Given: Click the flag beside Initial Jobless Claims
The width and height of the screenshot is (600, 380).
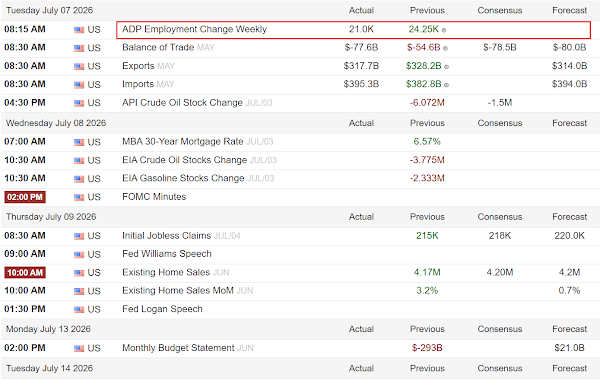Looking at the screenshot, I should point(79,236).
